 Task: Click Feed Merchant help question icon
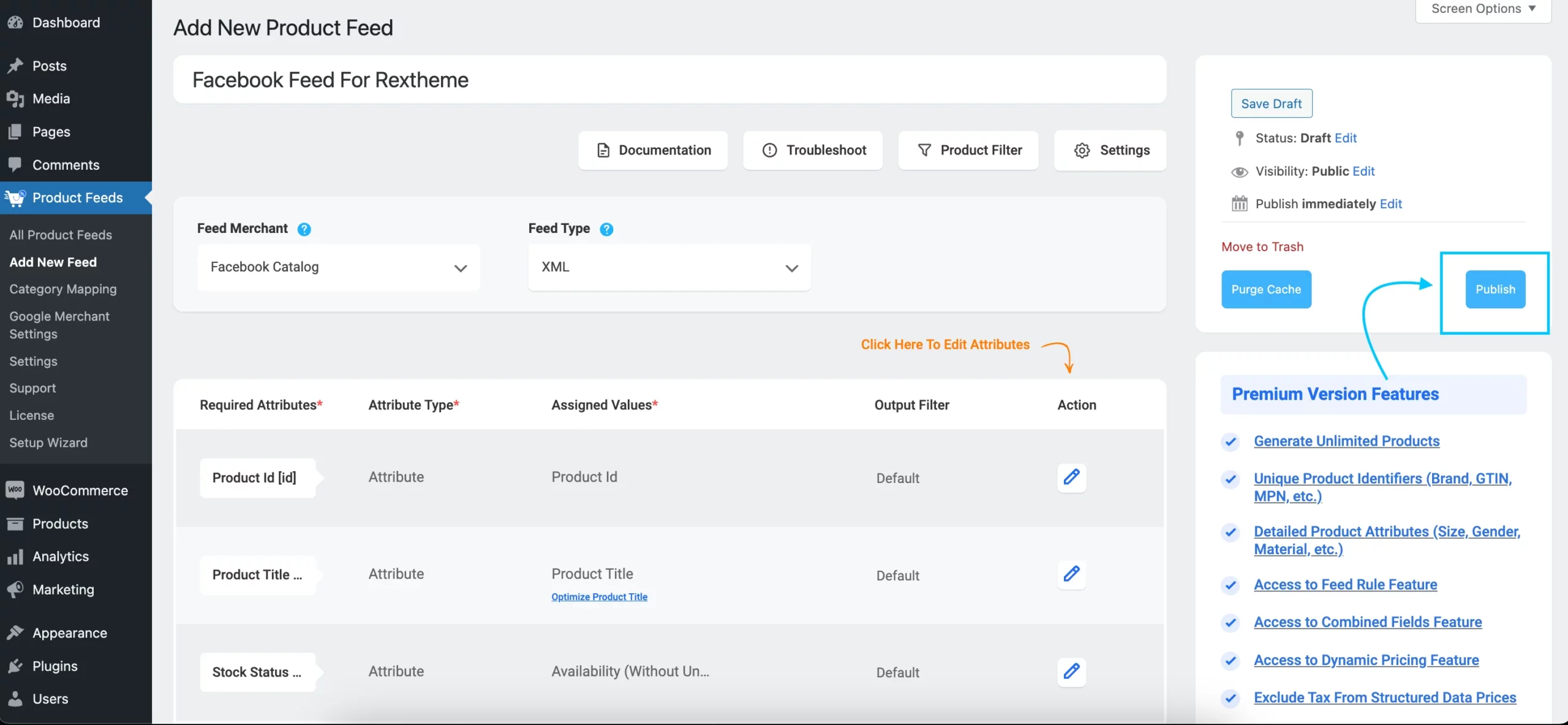[304, 229]
